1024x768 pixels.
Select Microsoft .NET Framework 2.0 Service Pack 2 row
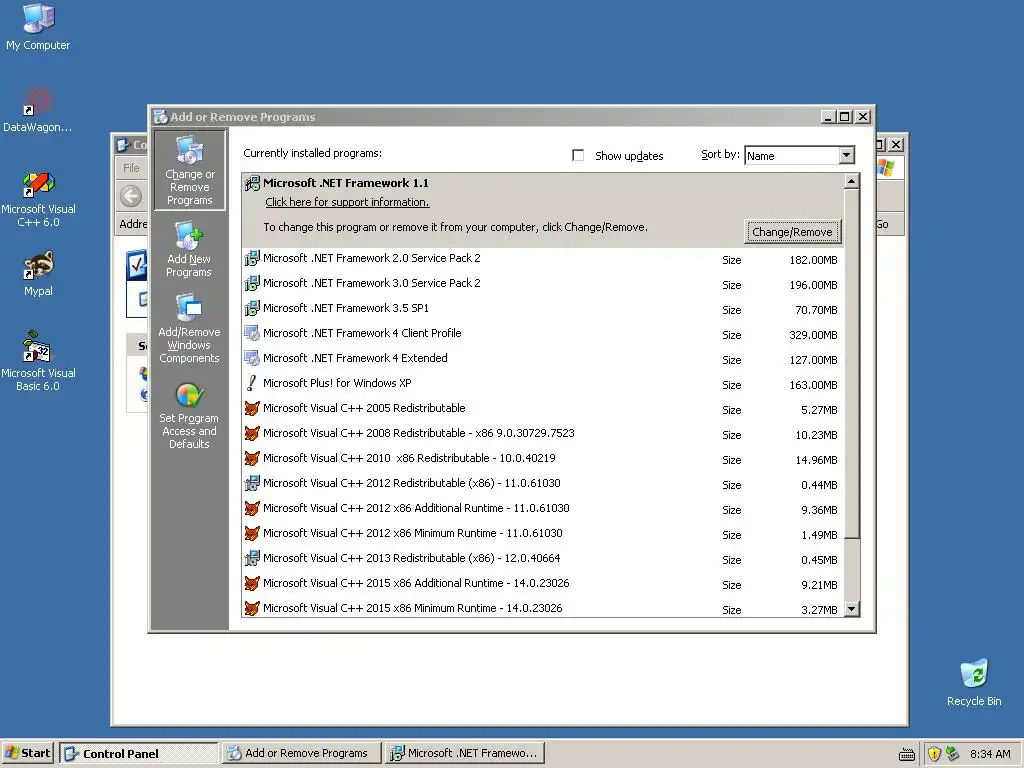(x=543, y=259)
